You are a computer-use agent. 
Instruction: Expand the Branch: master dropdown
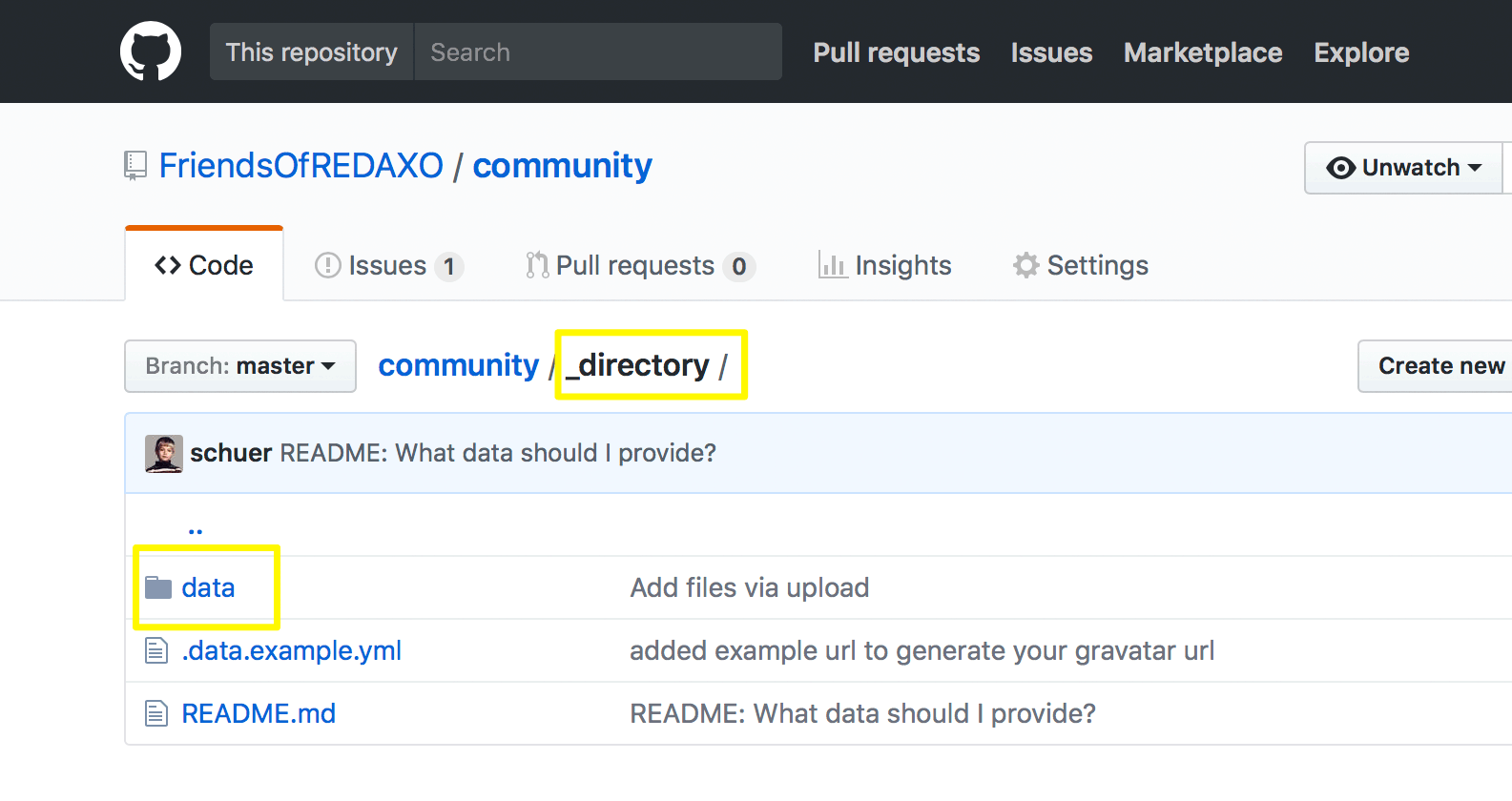click(240, 366)
